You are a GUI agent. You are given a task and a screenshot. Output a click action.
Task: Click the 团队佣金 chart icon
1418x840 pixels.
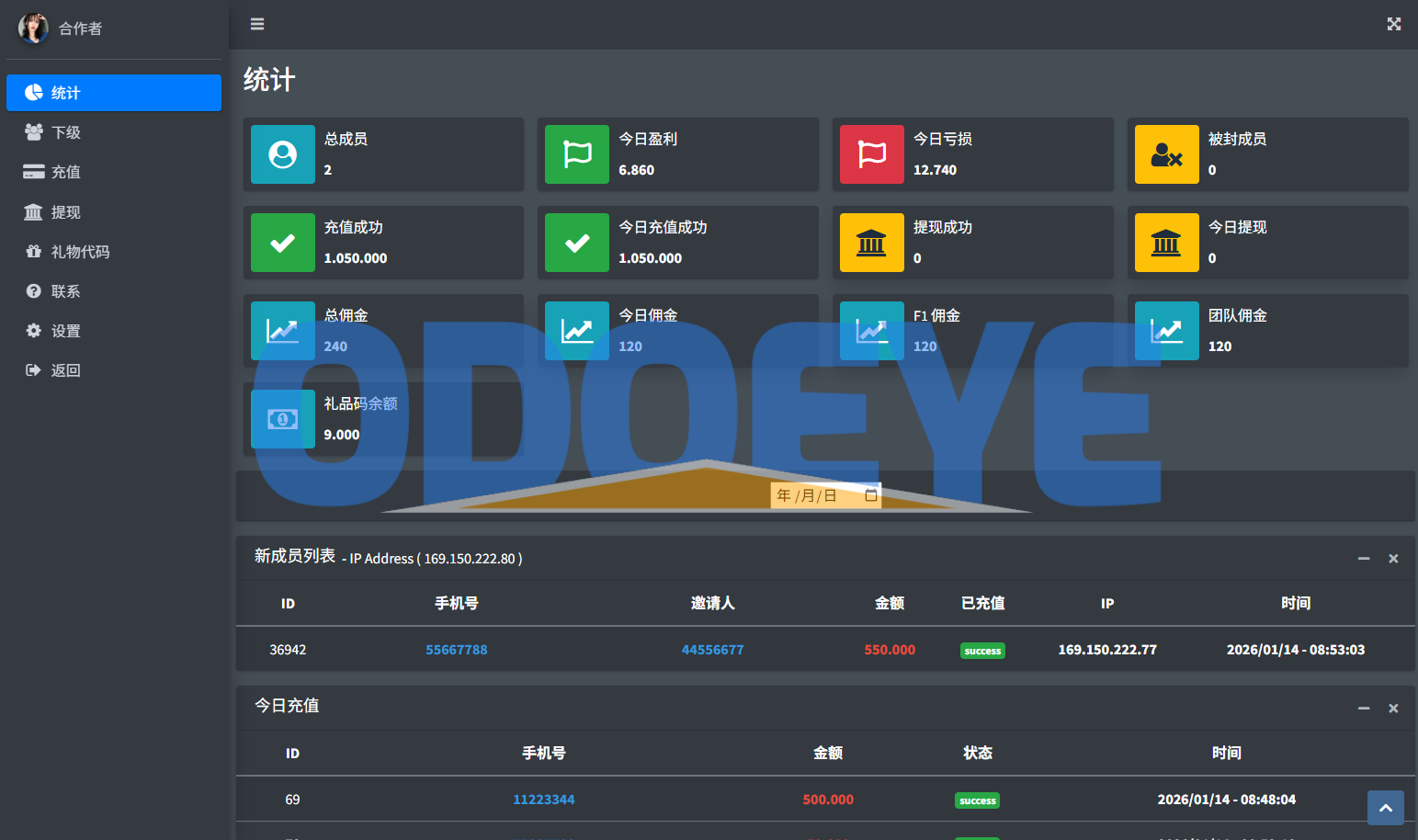coord(1166,331)
